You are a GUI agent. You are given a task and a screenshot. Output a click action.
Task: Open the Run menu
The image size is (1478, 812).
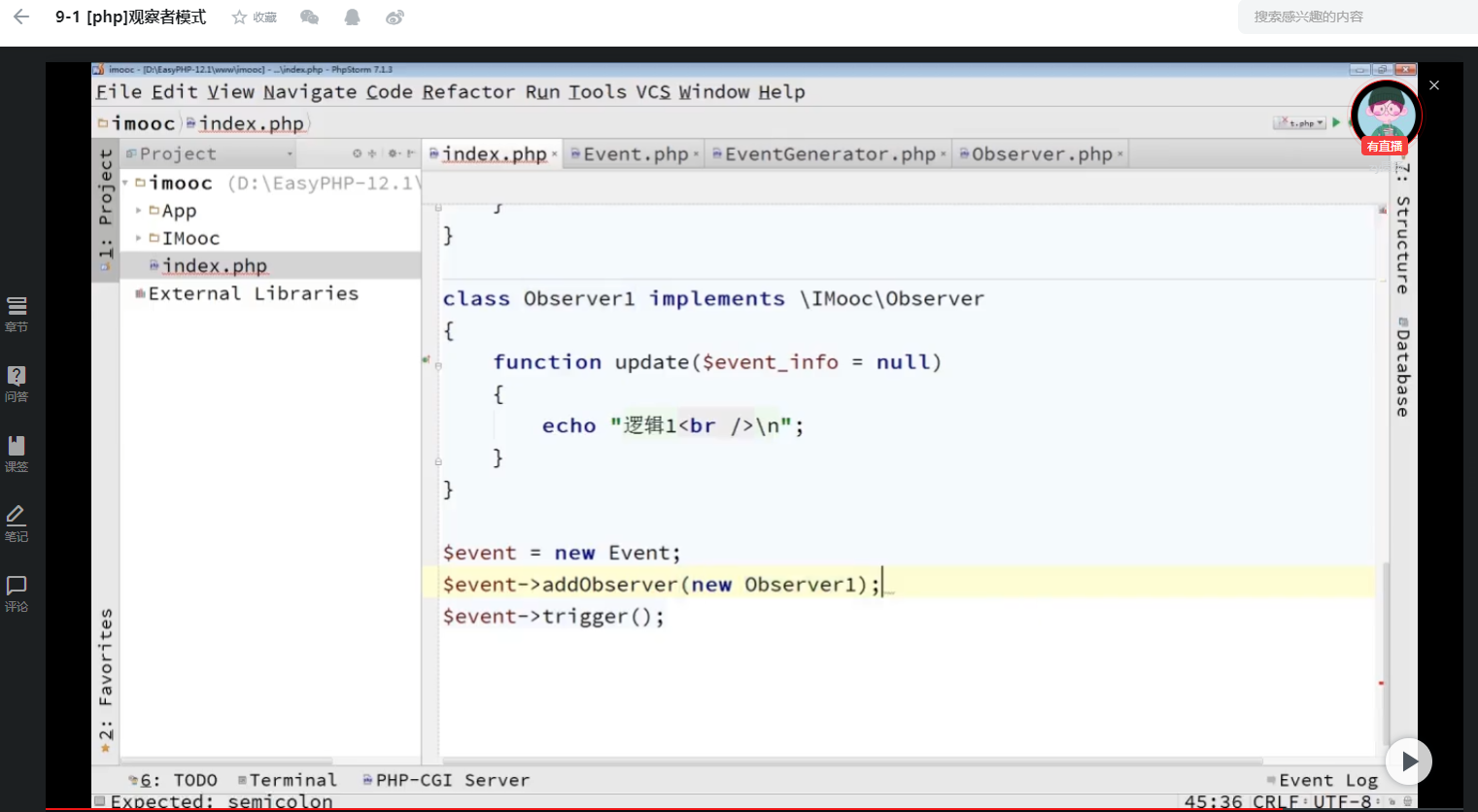click(x=543, y=92)
